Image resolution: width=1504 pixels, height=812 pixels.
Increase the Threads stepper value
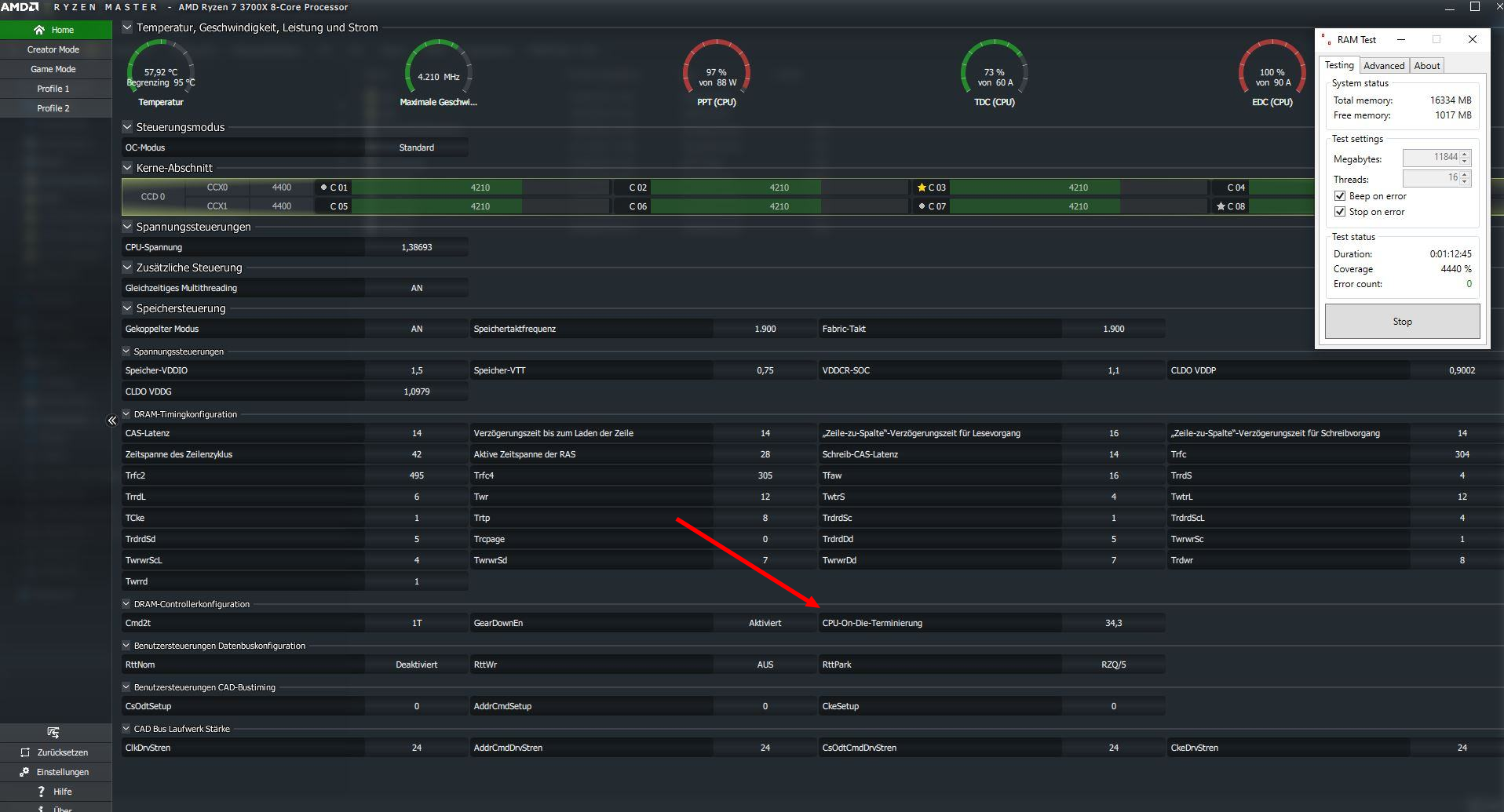pyautogui.click(x=1465, y=175)
